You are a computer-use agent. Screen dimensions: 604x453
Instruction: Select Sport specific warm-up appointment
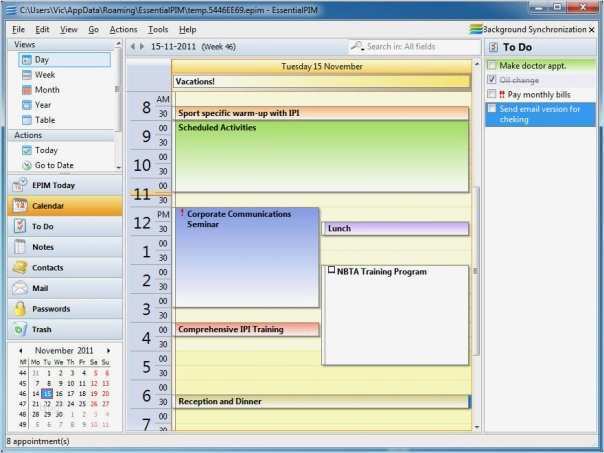(322, 113)
